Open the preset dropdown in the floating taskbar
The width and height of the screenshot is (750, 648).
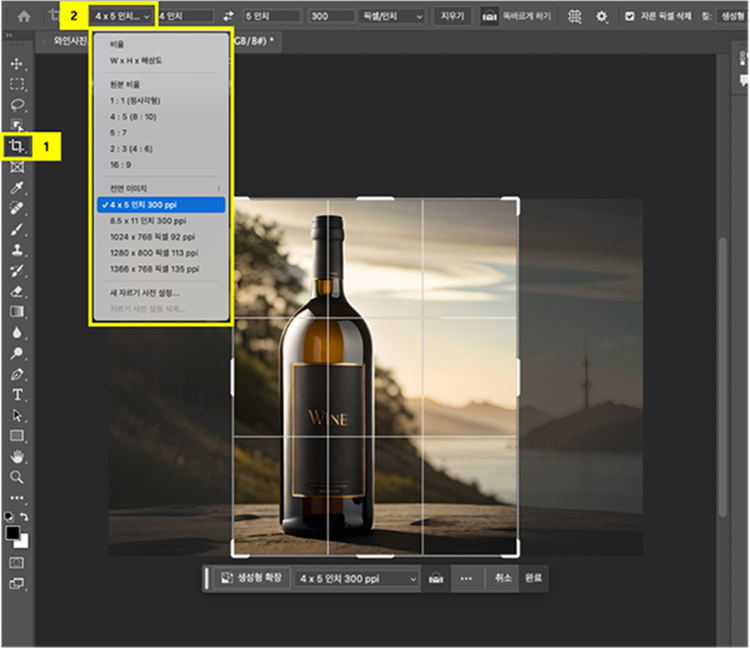pyautogui.click(x=356, y=578)
